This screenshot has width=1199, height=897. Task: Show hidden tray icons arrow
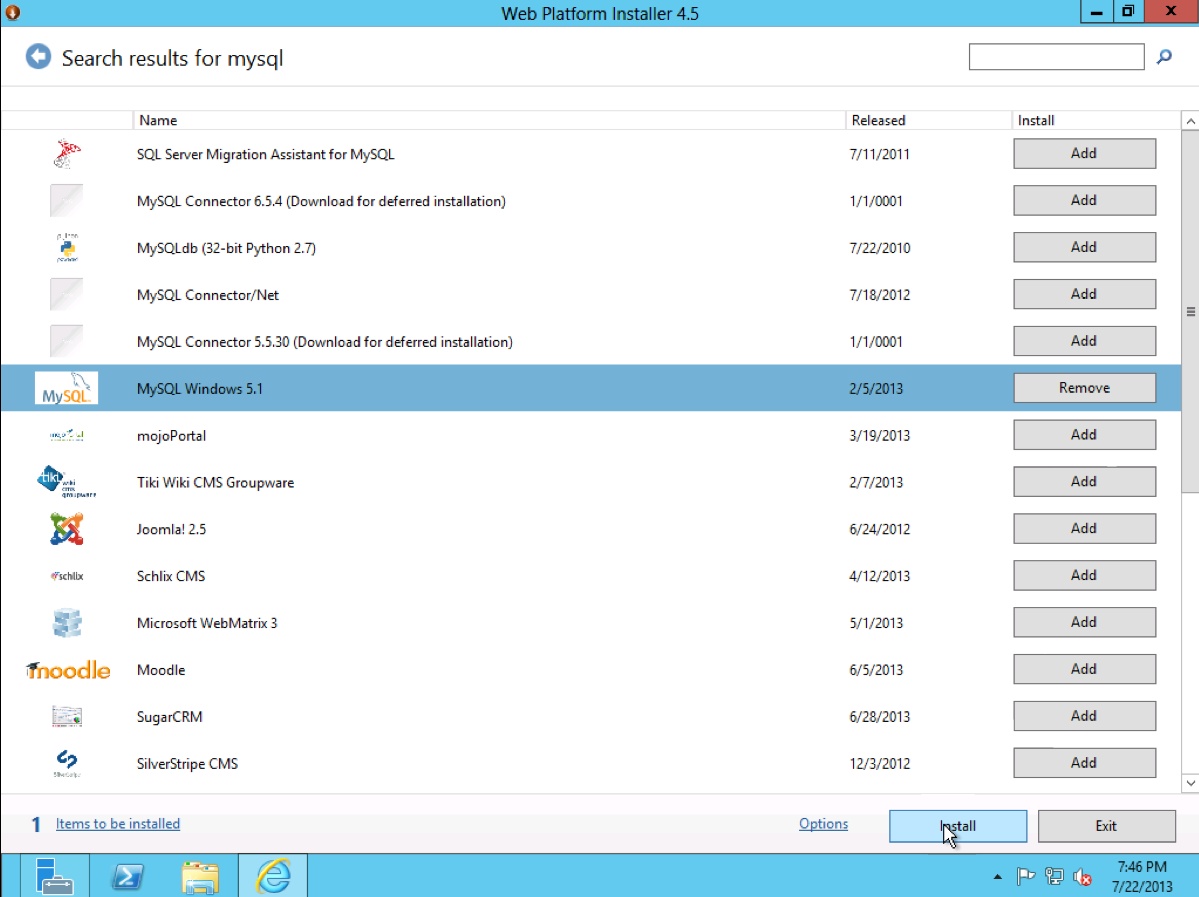(997, 876)
